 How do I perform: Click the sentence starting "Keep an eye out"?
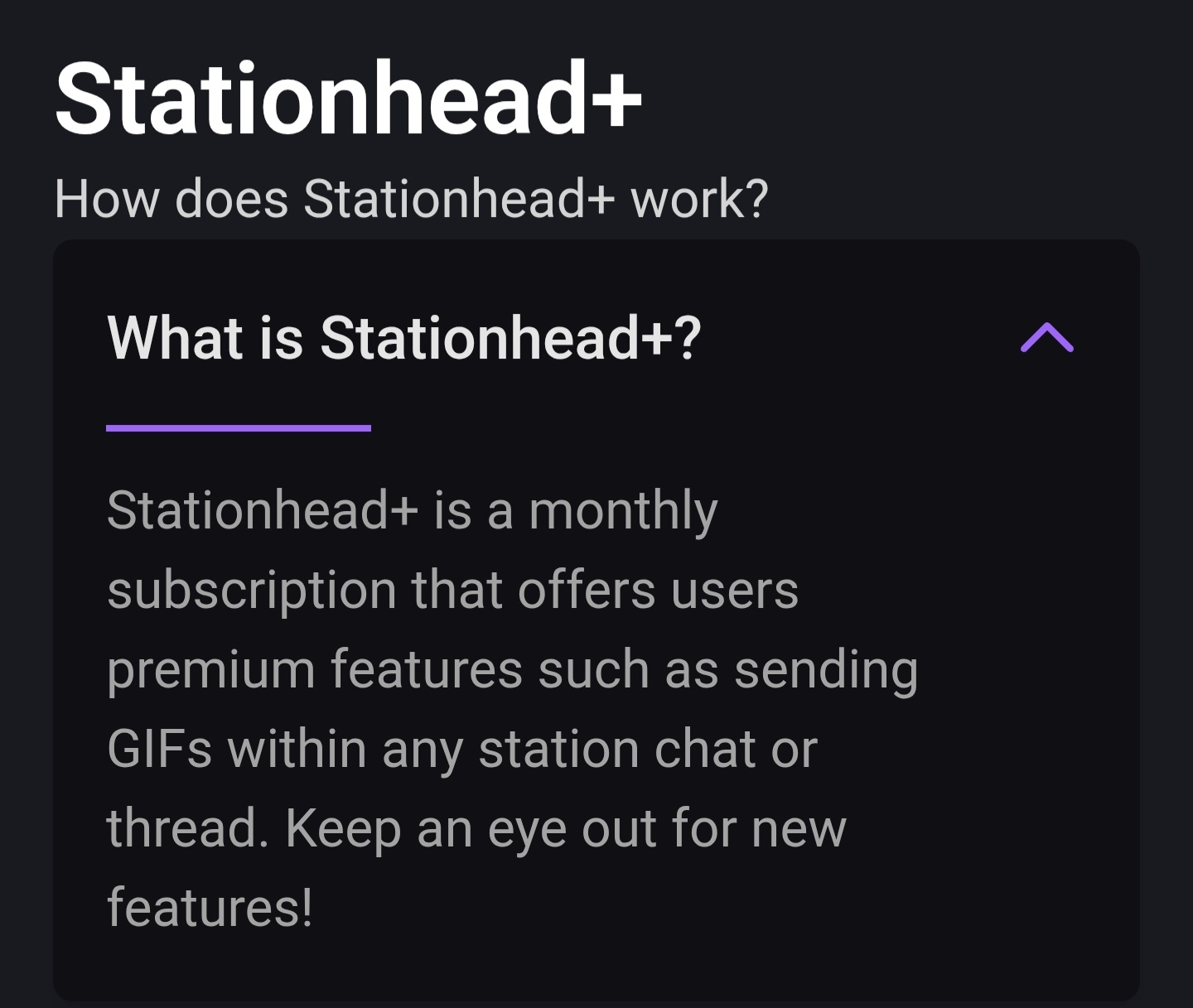565,828
